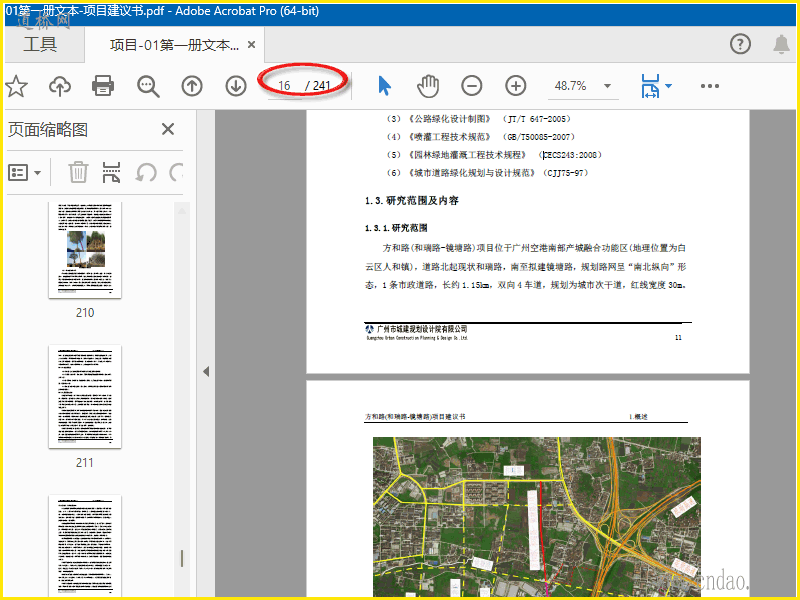800x600 pixels.
Task: Select the 项目-01第一册文本 document tab
Action: click(174, 45)
